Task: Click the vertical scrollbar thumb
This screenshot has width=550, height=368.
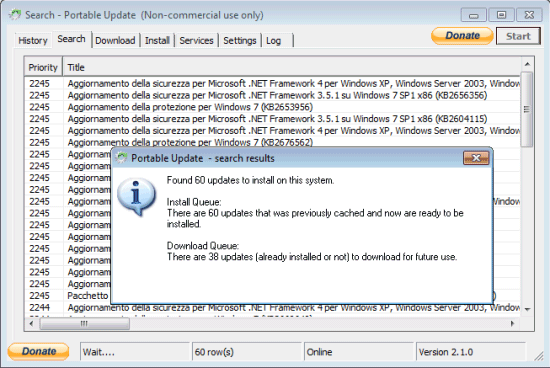Action: (527, 109)
